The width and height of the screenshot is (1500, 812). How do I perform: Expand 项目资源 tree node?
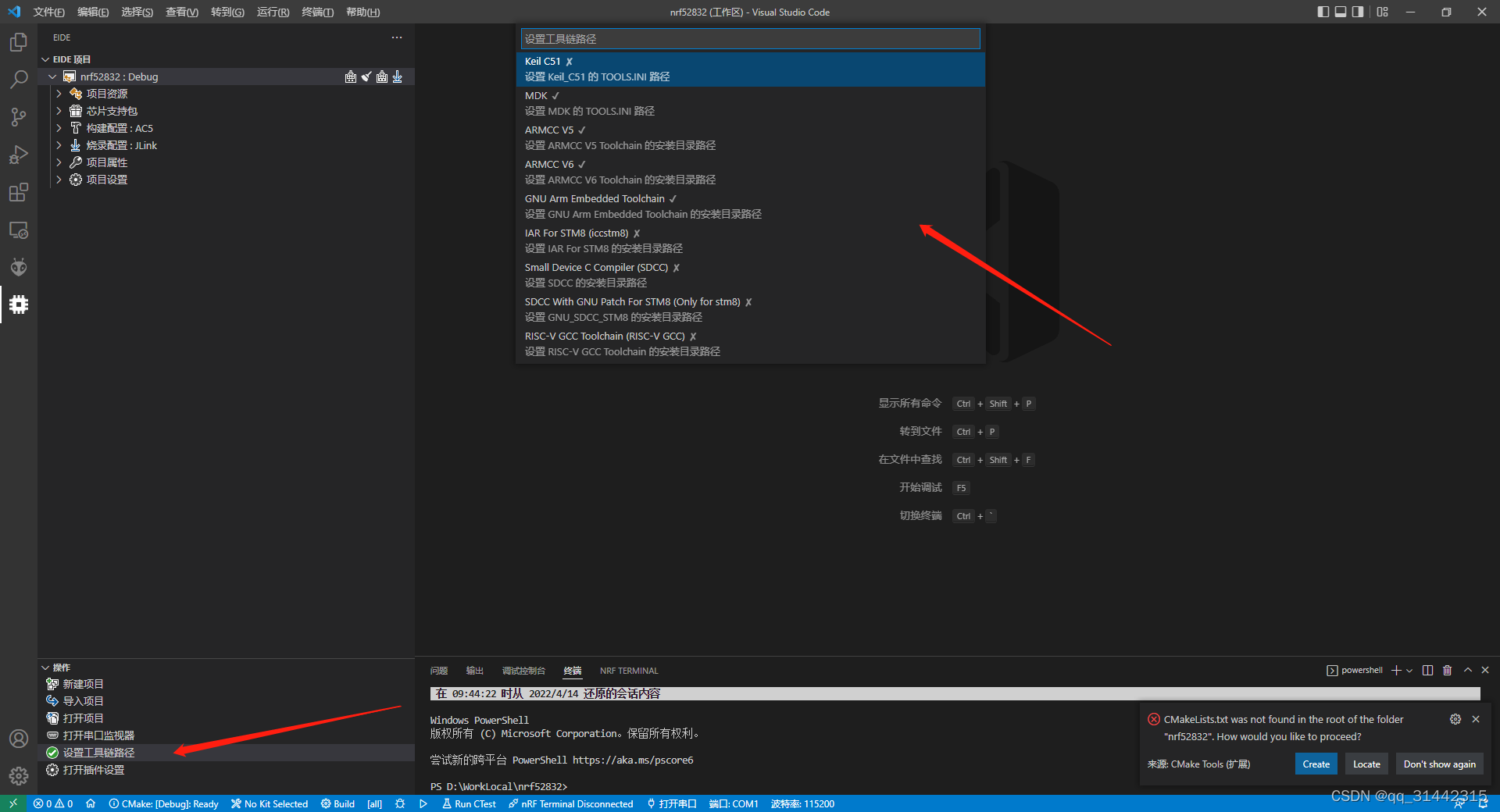tap(59, 94)
